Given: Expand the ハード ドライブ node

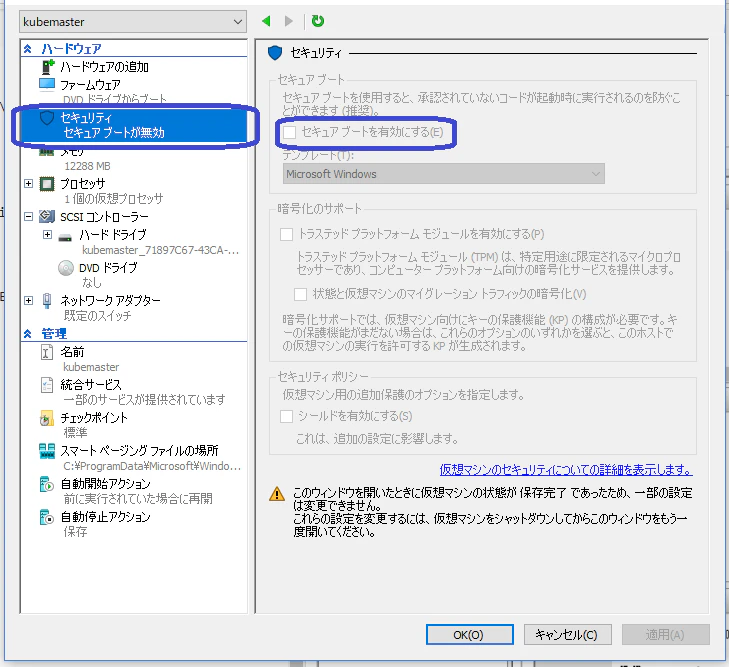Looking at the screenshot, I should pos(47,235).
